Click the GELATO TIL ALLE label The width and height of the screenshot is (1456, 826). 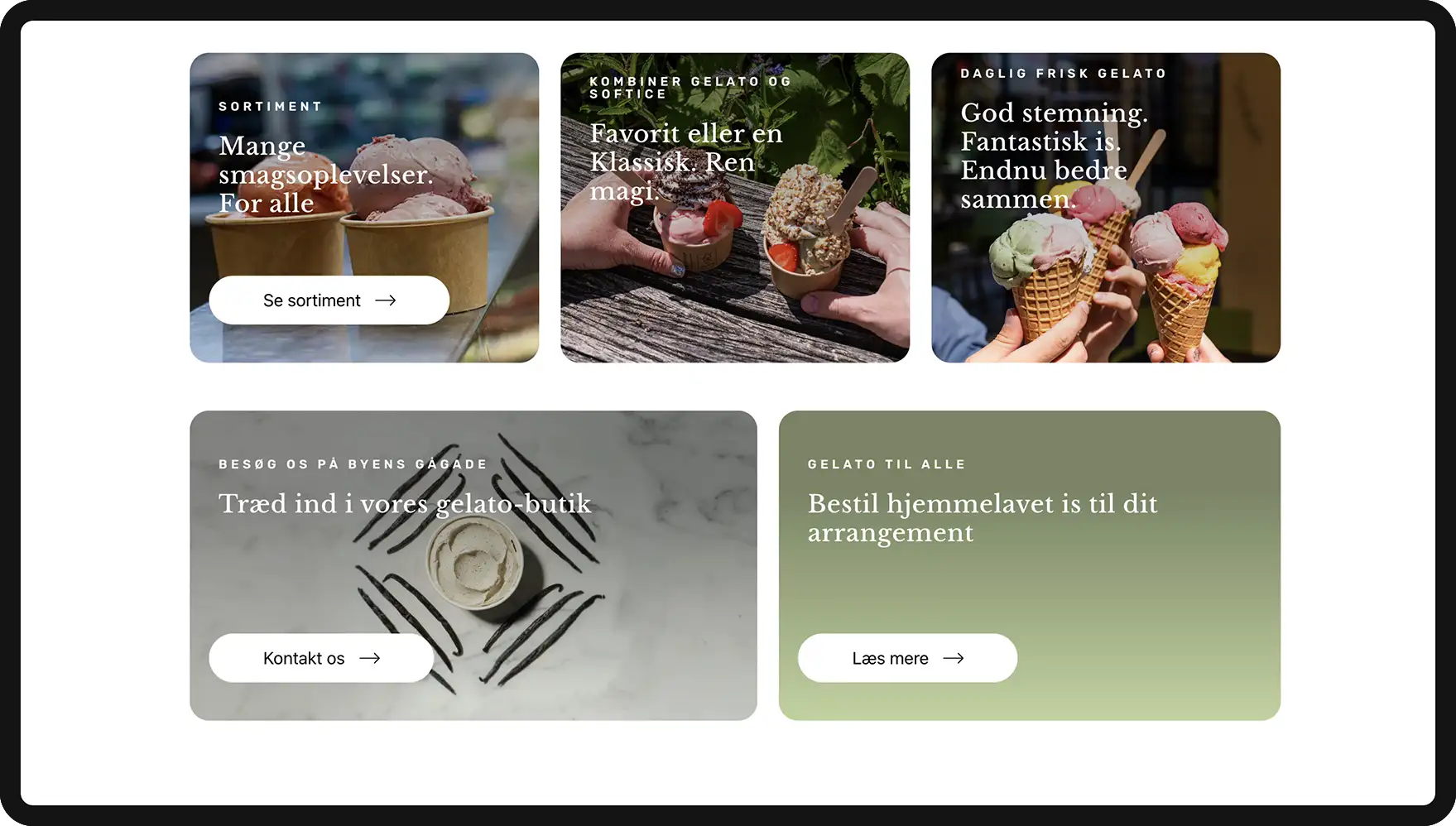click(x=887, y=464)
